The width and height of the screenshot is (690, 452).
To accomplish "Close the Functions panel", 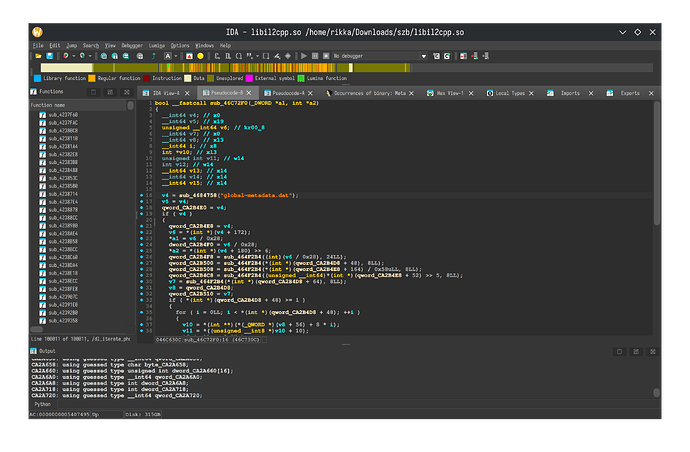I will click(127, 92).
